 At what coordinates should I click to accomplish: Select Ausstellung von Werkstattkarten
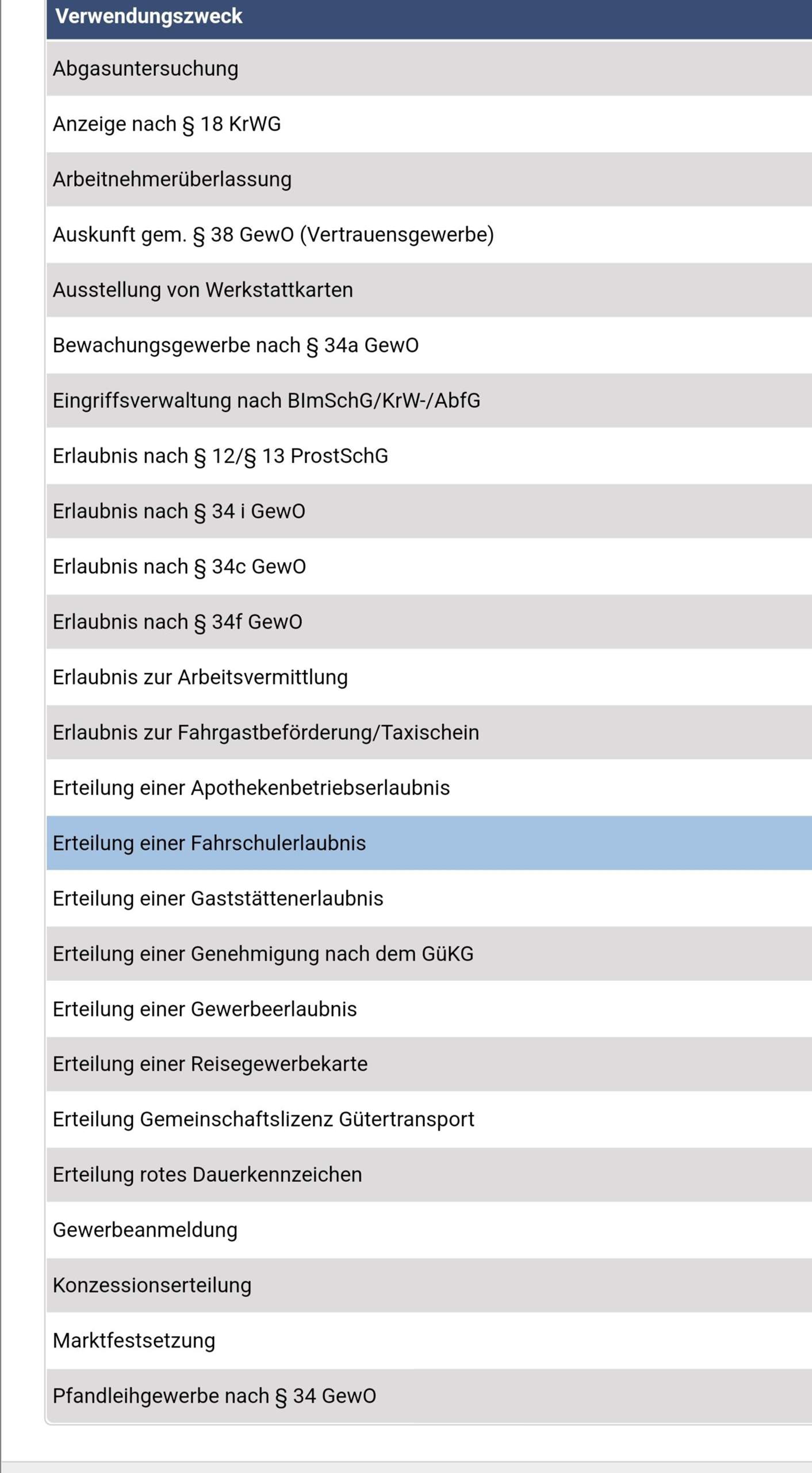tap(202, 290)
